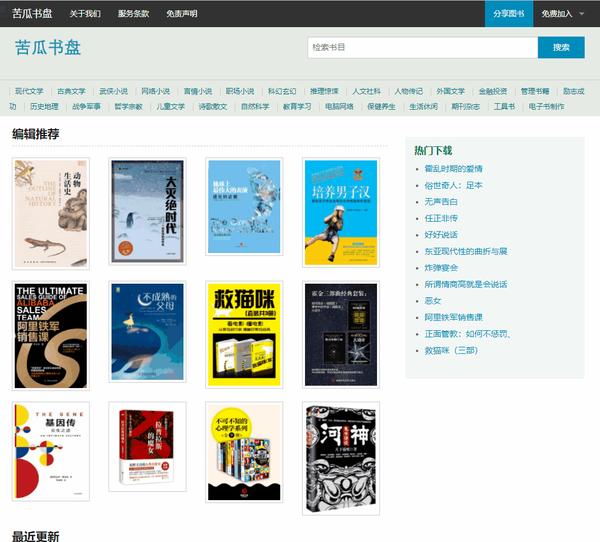Open hot download 霍乱时期的爱情
This screenshot has width=600, height=542.
(x=453, y=169)
